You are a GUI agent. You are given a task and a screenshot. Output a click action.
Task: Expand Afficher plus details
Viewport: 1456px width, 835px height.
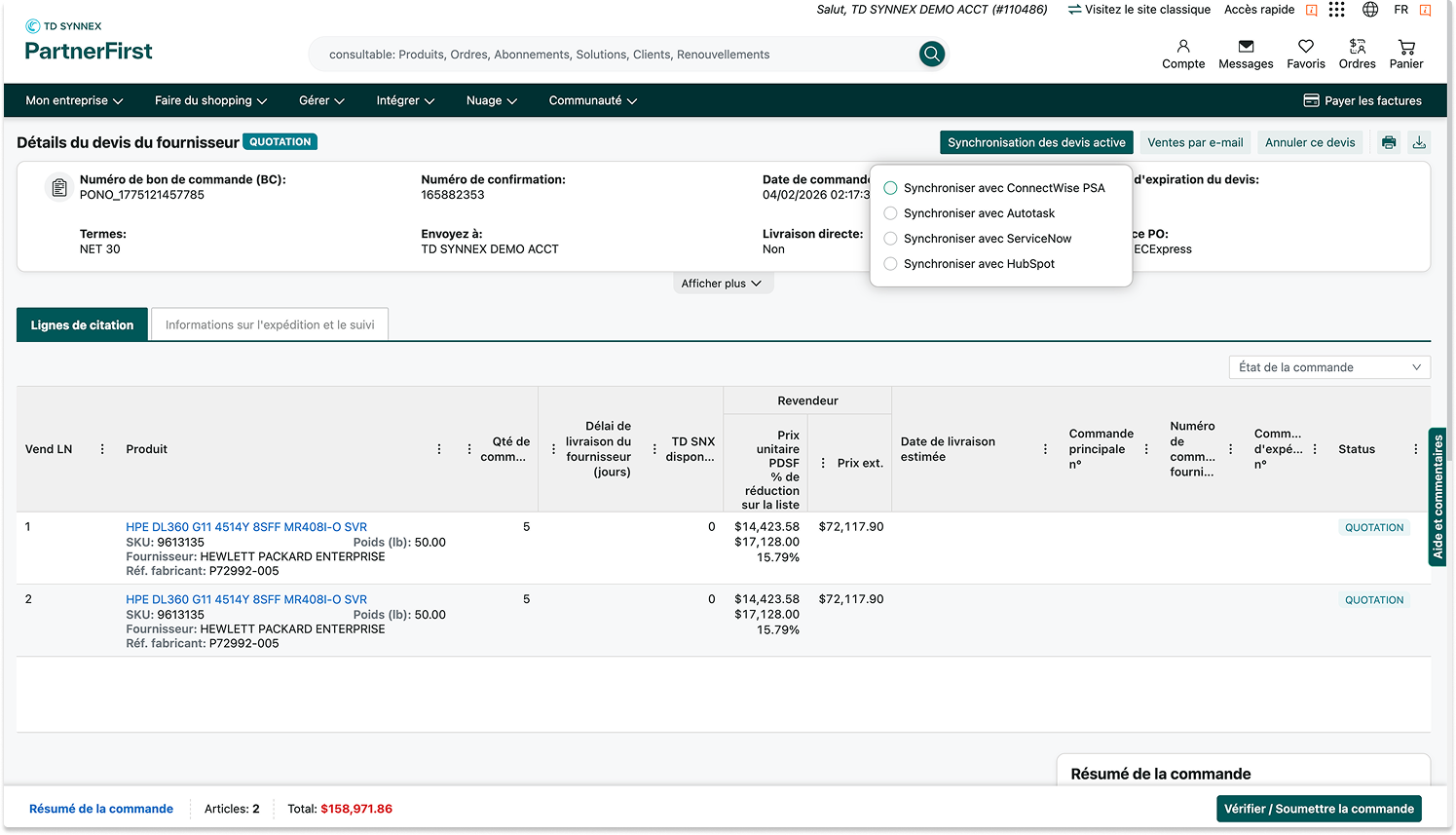[722, 284]
